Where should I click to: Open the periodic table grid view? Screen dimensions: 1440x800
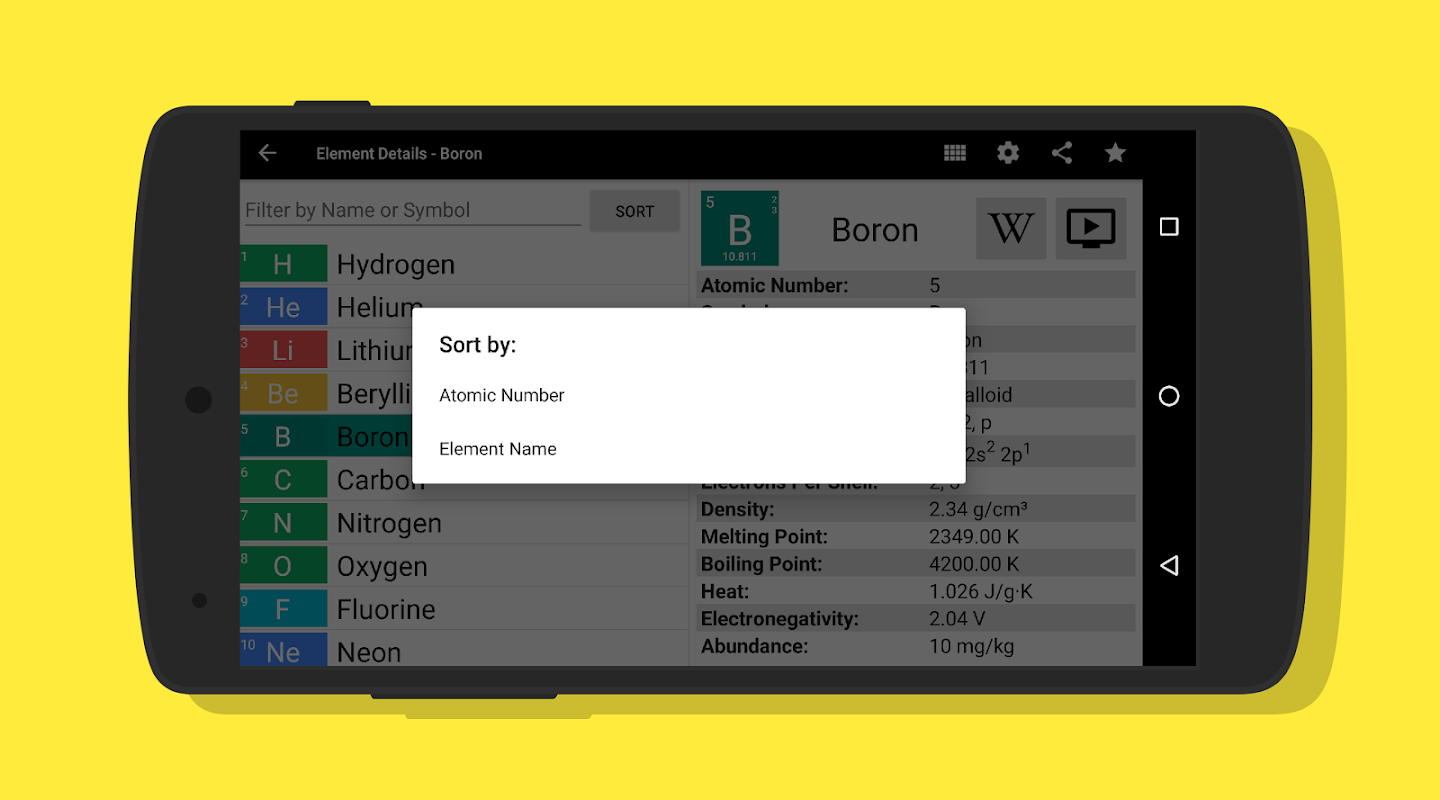tap(955, 153)
